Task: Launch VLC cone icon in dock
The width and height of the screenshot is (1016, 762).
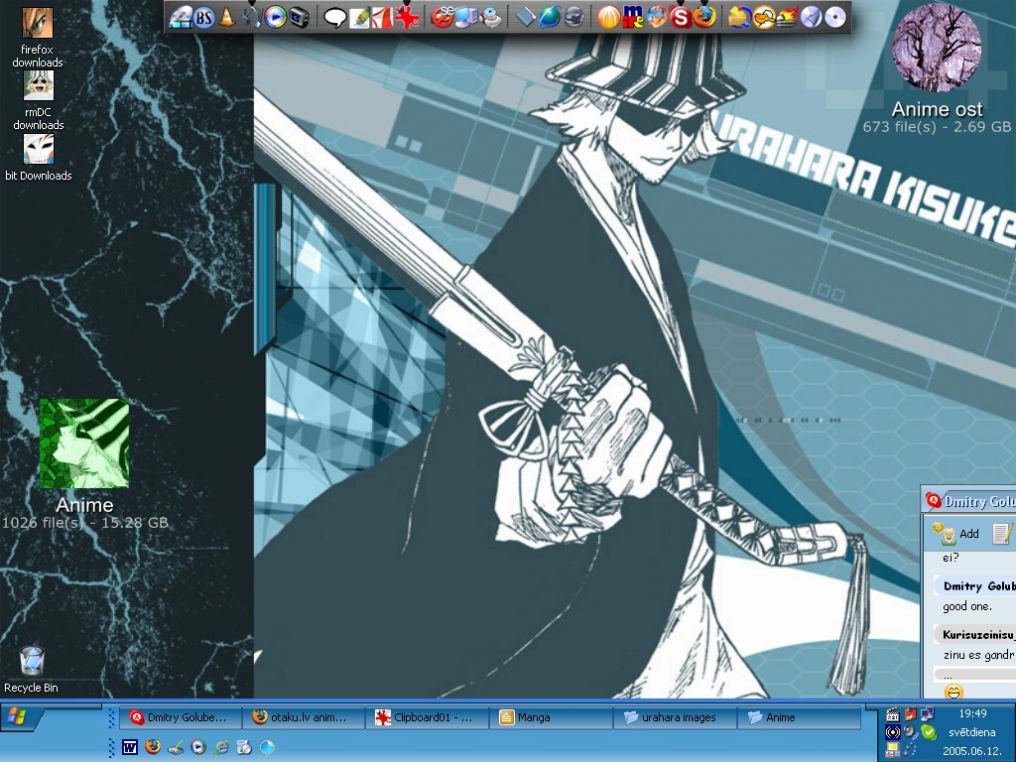Action: (x=227, y=17)
